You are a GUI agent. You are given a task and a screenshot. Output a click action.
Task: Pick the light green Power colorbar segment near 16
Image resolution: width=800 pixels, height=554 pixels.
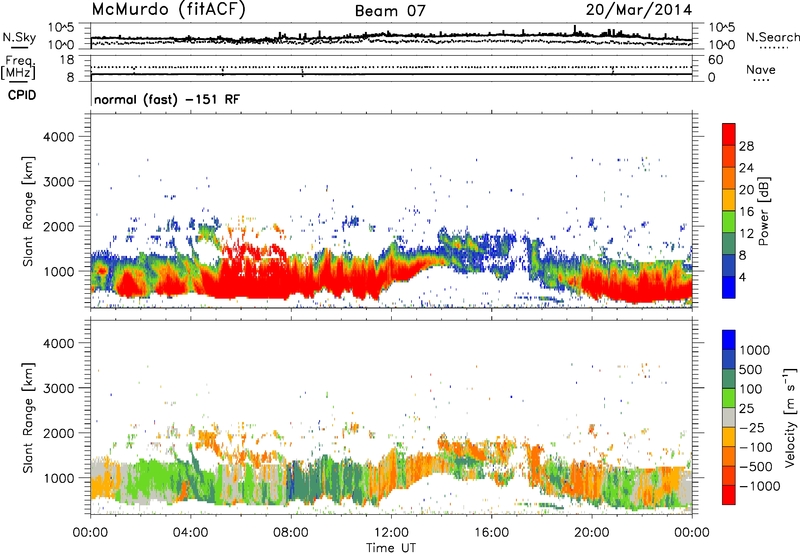click(729, 221)
